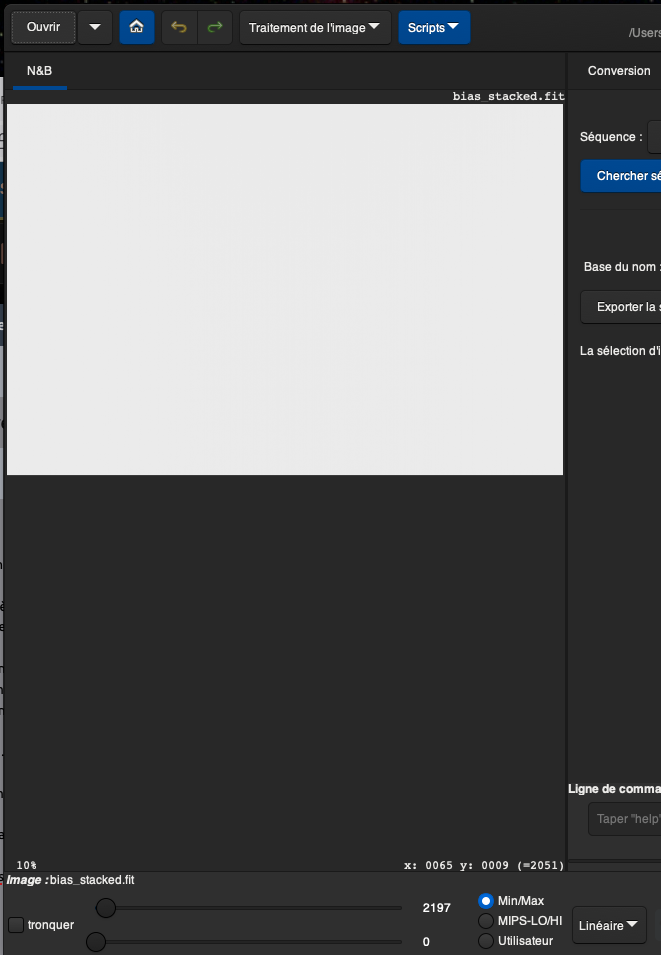
Task: Click the Image :bias_stacked.fit label
Action: 71,880
